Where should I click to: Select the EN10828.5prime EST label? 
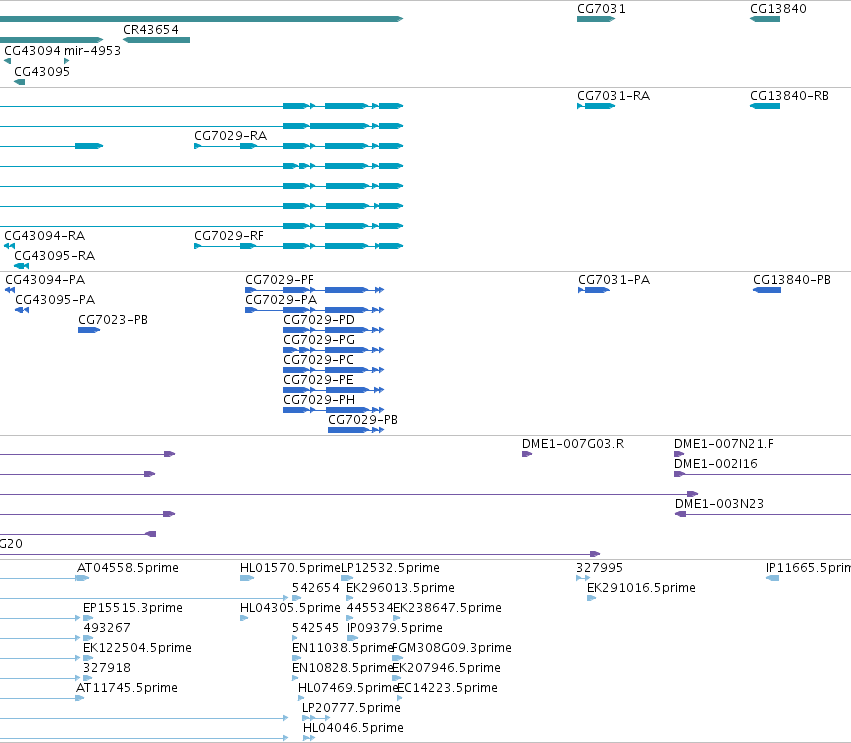[342, 668]
